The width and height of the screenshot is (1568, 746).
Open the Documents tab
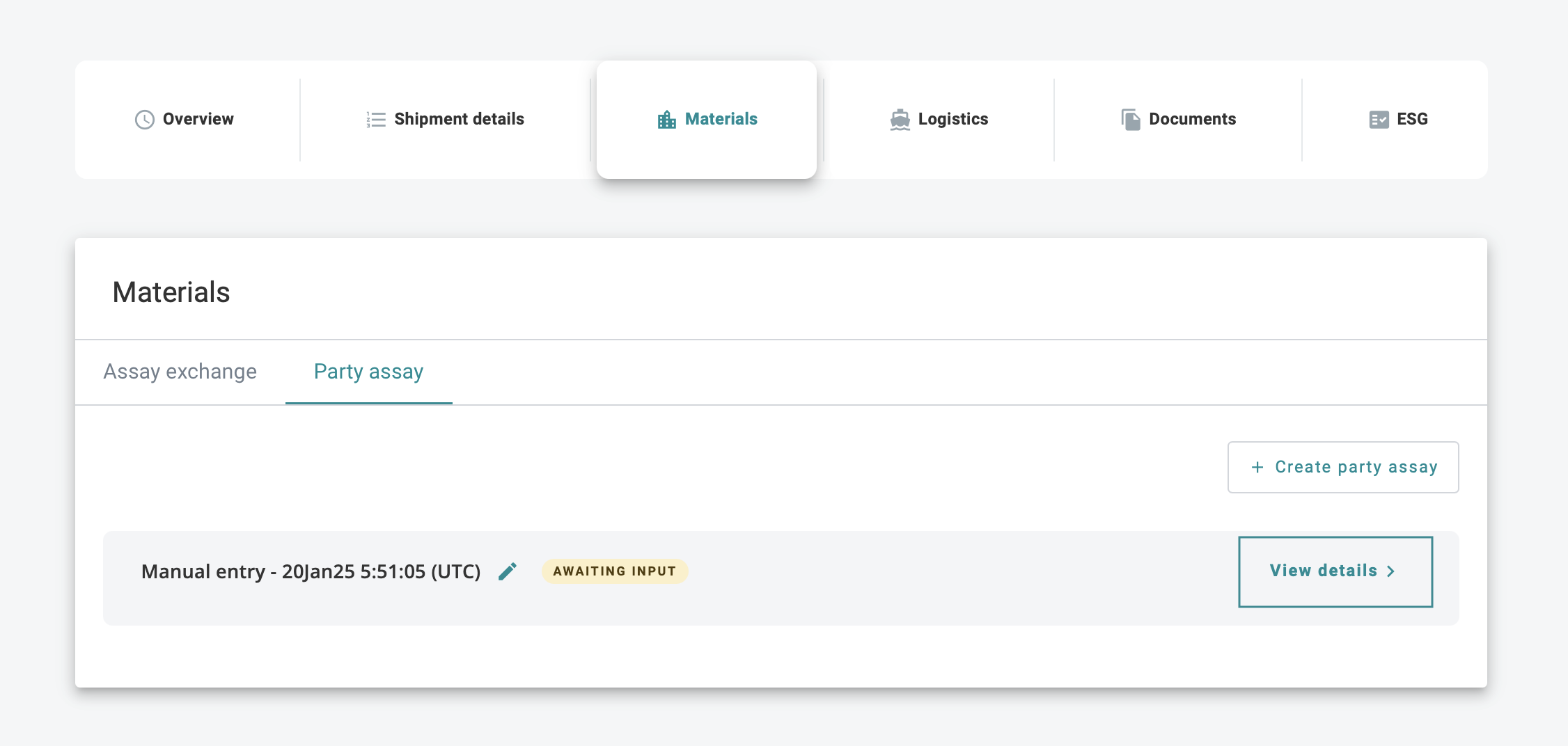1178,120
